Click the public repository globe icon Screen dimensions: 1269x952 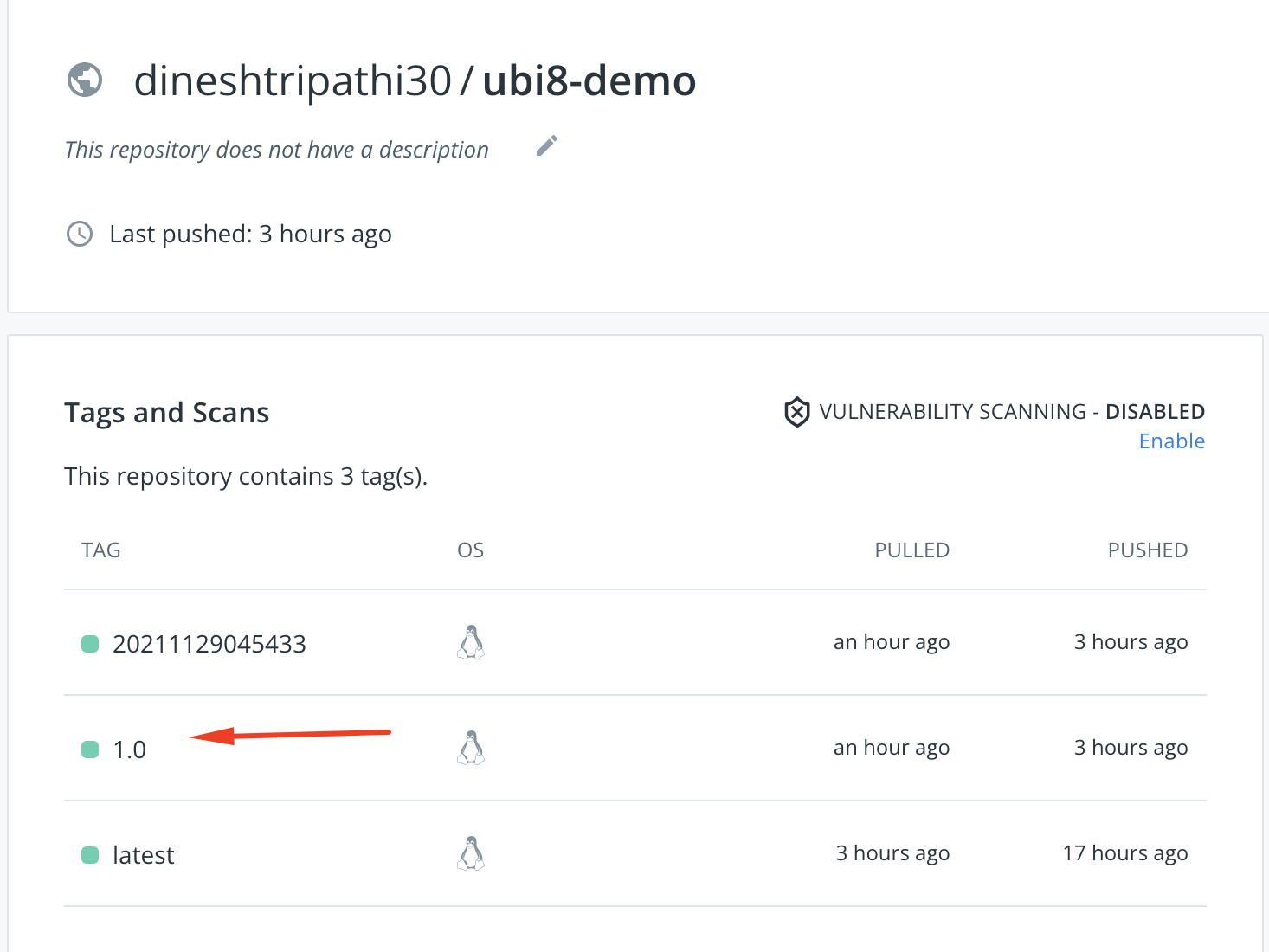tap(85, 80)
